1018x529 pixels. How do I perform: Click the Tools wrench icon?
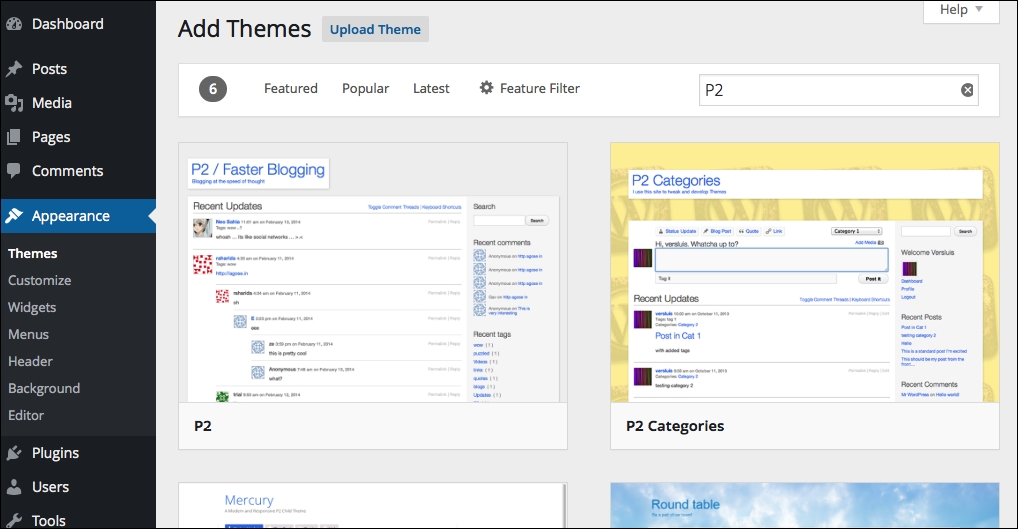point(14,521)
